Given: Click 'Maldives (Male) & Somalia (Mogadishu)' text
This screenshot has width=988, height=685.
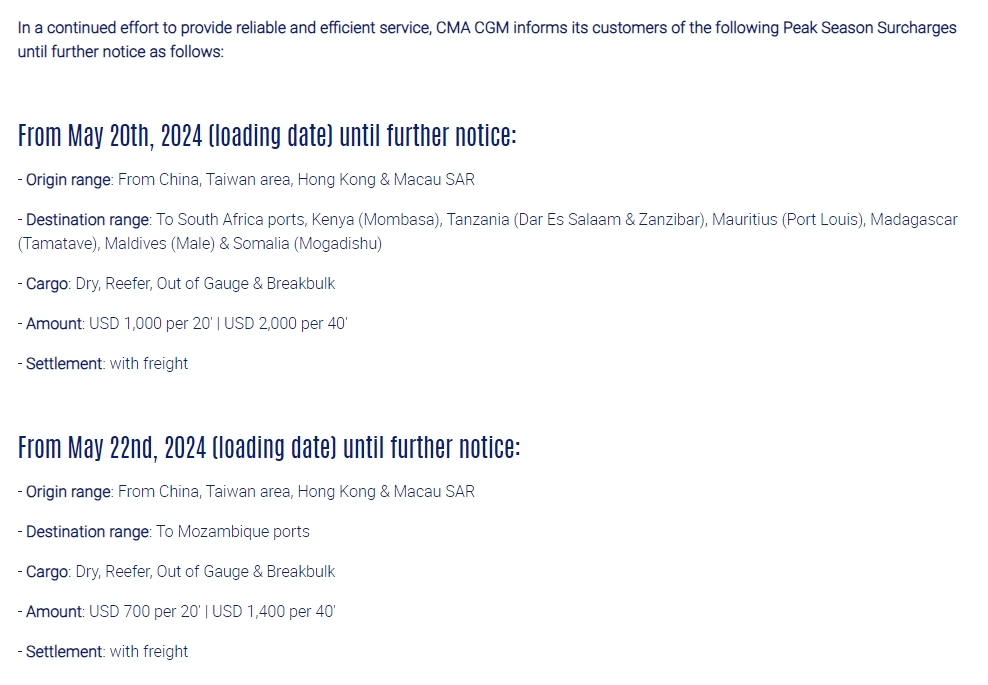Looking at the screenshot, I should click(243, 244).
